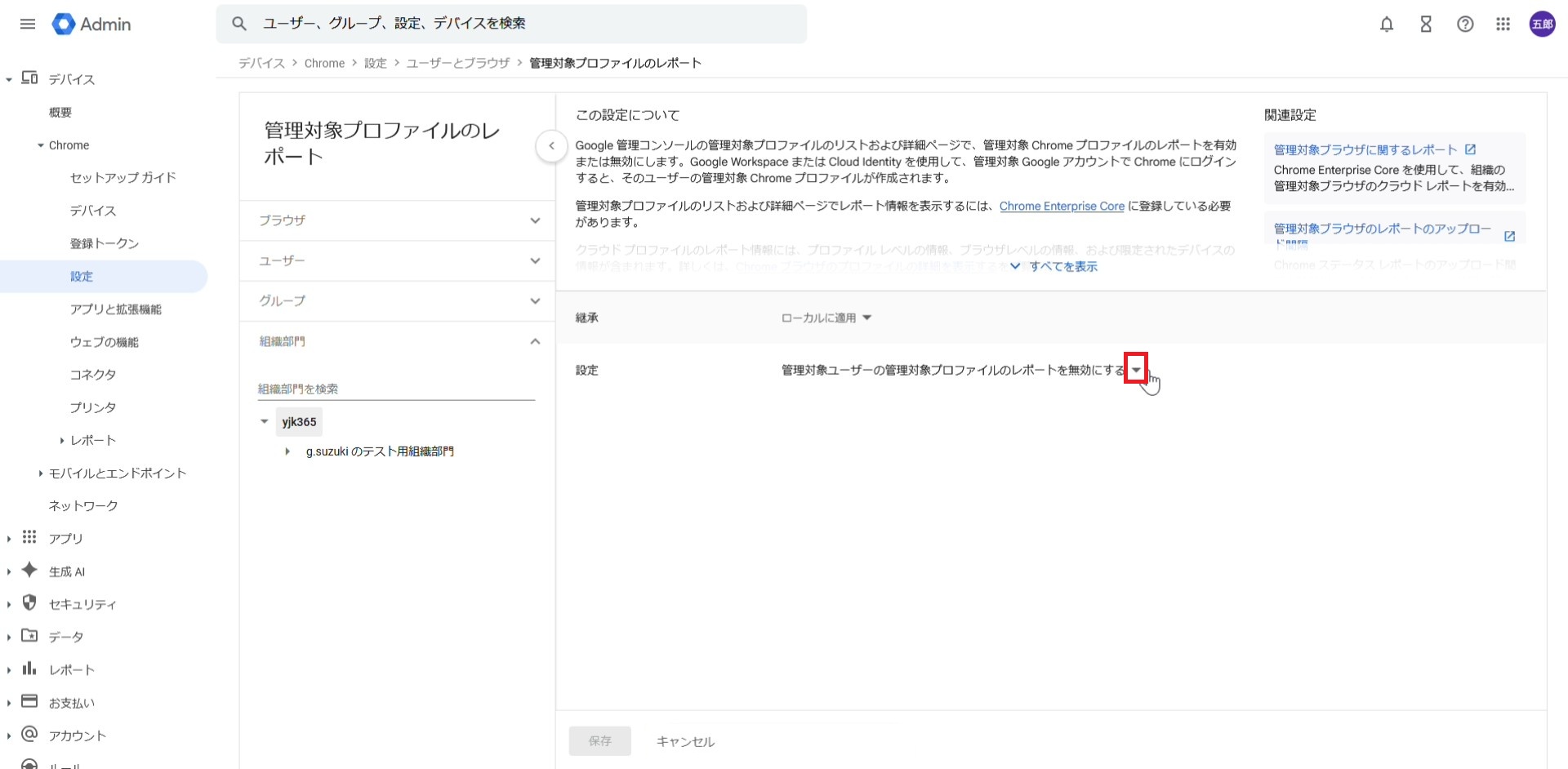
Task: Open the notifications bell
Action: [x=1386, y=24]
